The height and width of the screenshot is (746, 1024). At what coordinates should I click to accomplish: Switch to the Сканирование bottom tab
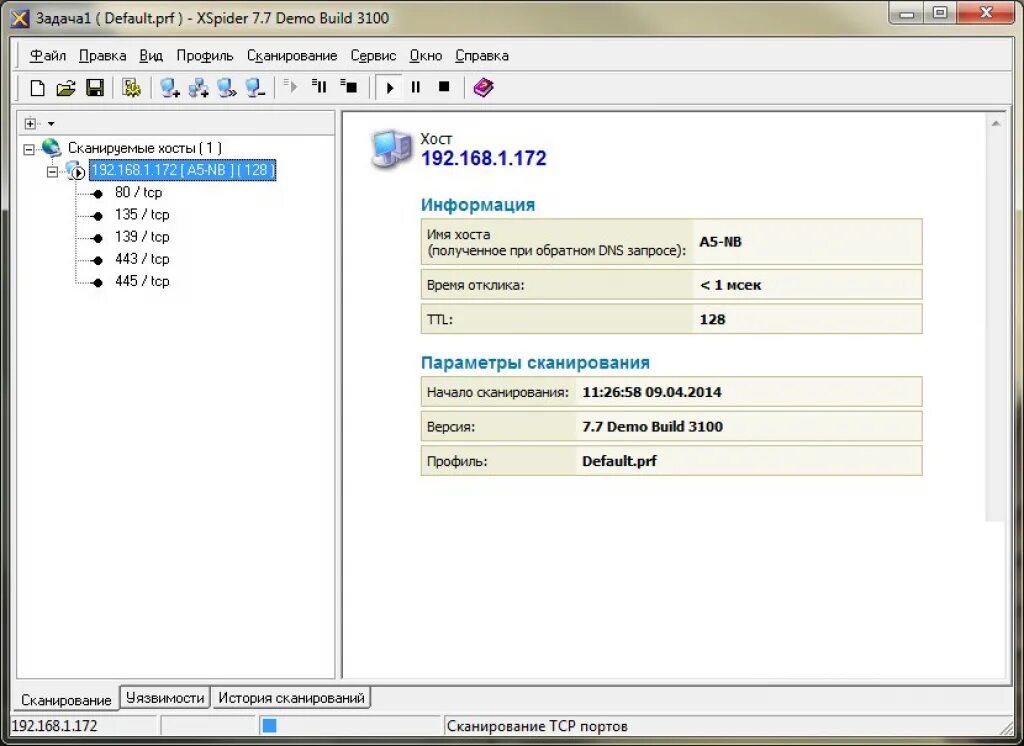[66, 700]
